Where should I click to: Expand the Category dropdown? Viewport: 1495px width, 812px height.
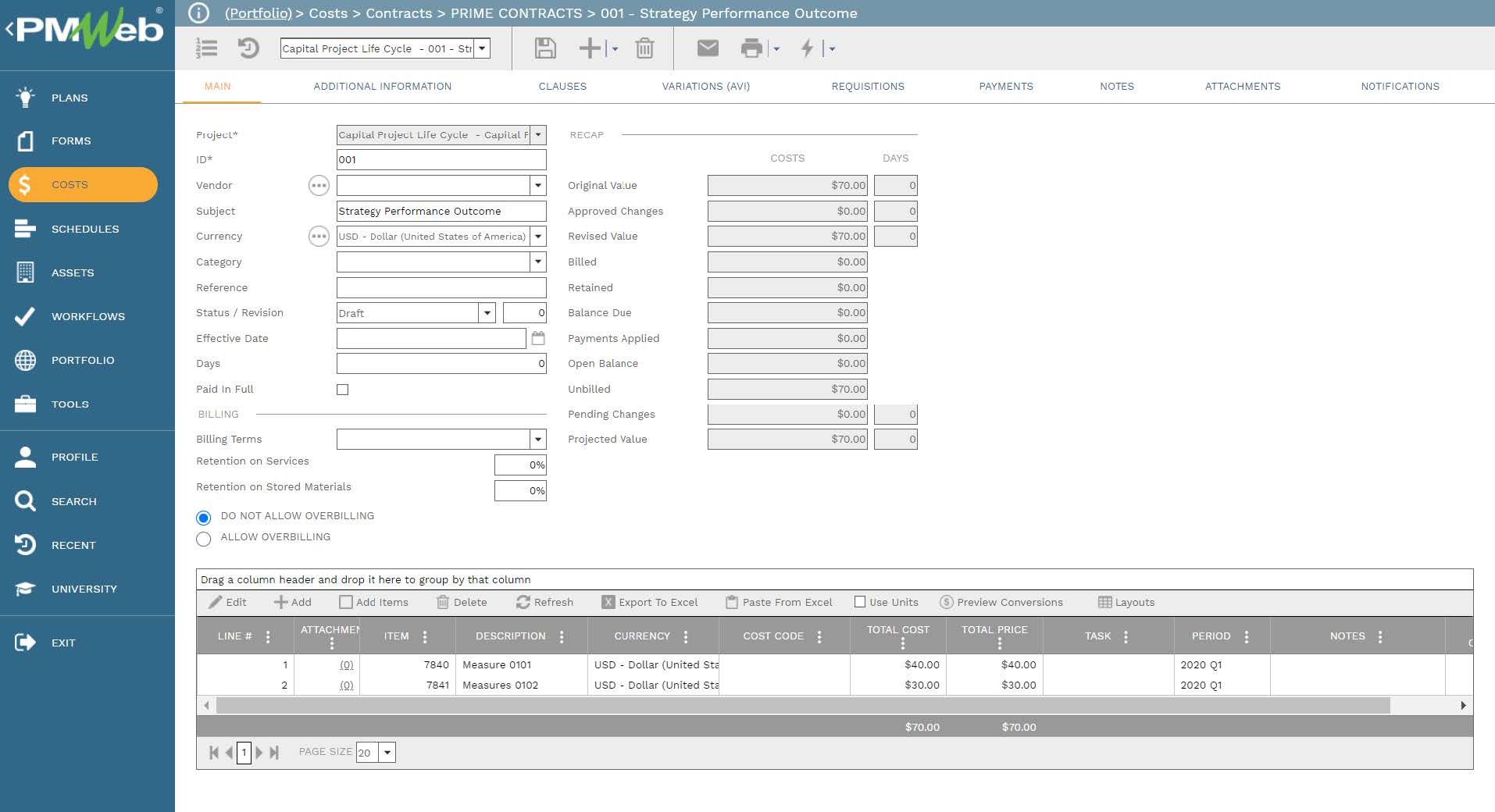538,262
